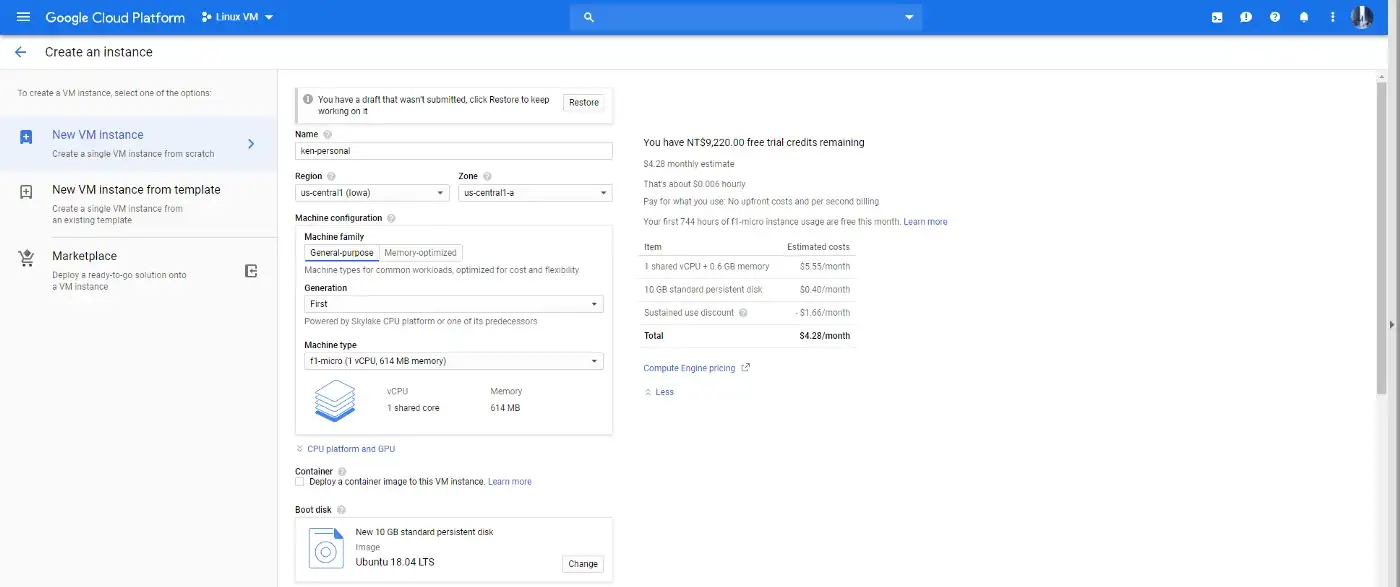Viewport: 1400px width, 587px height.
Task: Click the Machine configuration help icon
Action: tap(391, 218)
